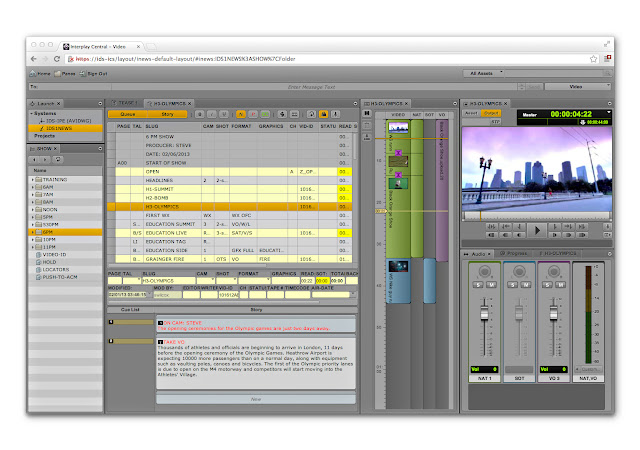Open the Custom audio meter dropdown

(x=588, y=369)
